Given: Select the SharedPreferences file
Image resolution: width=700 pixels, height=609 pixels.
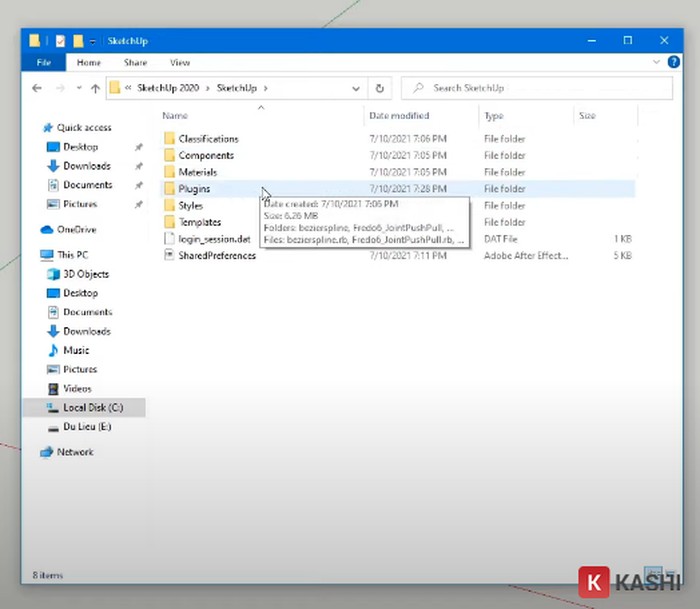Looking at the screenshot, I should coord(217,255).
